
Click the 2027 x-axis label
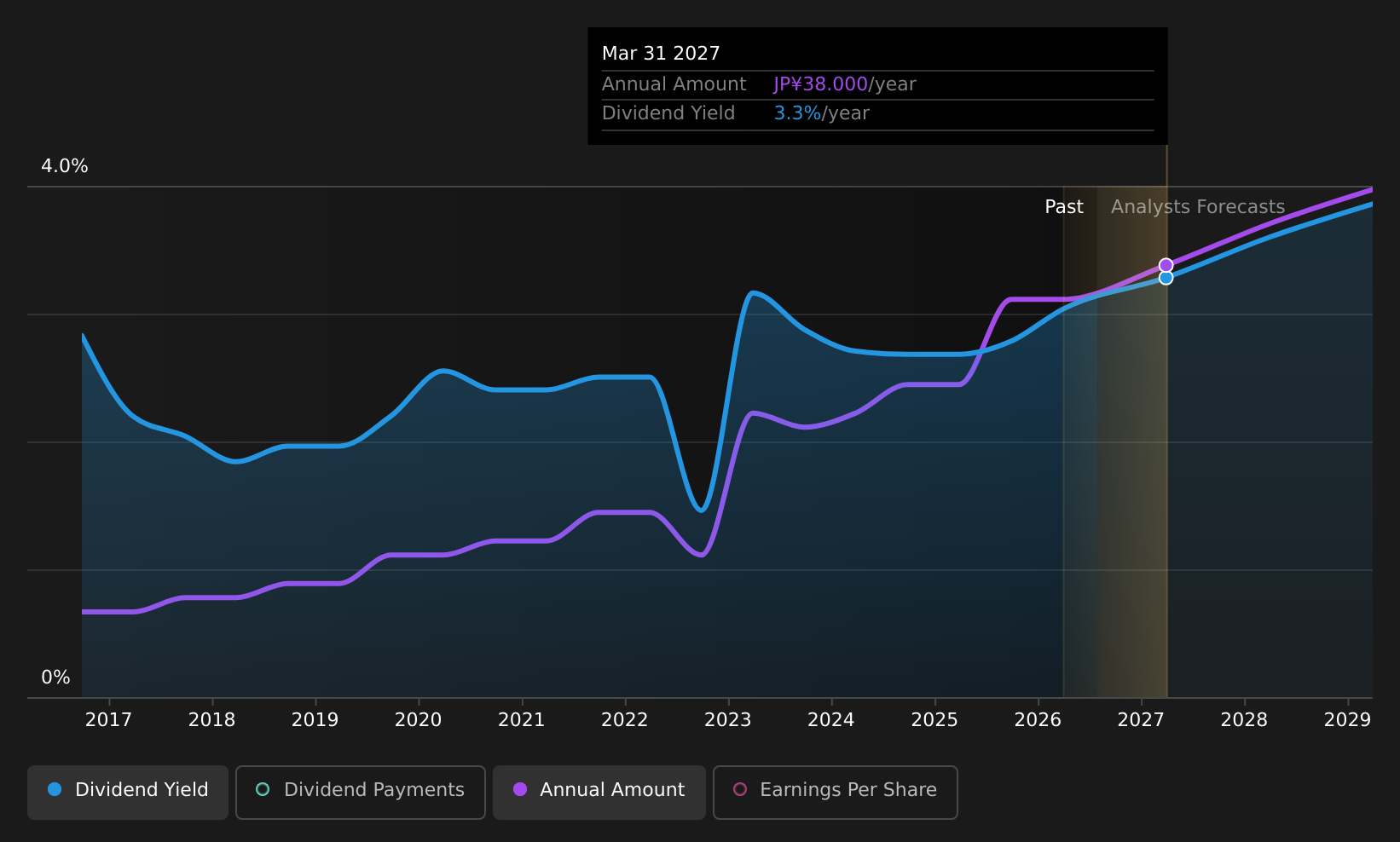[x=1141, y=720]
